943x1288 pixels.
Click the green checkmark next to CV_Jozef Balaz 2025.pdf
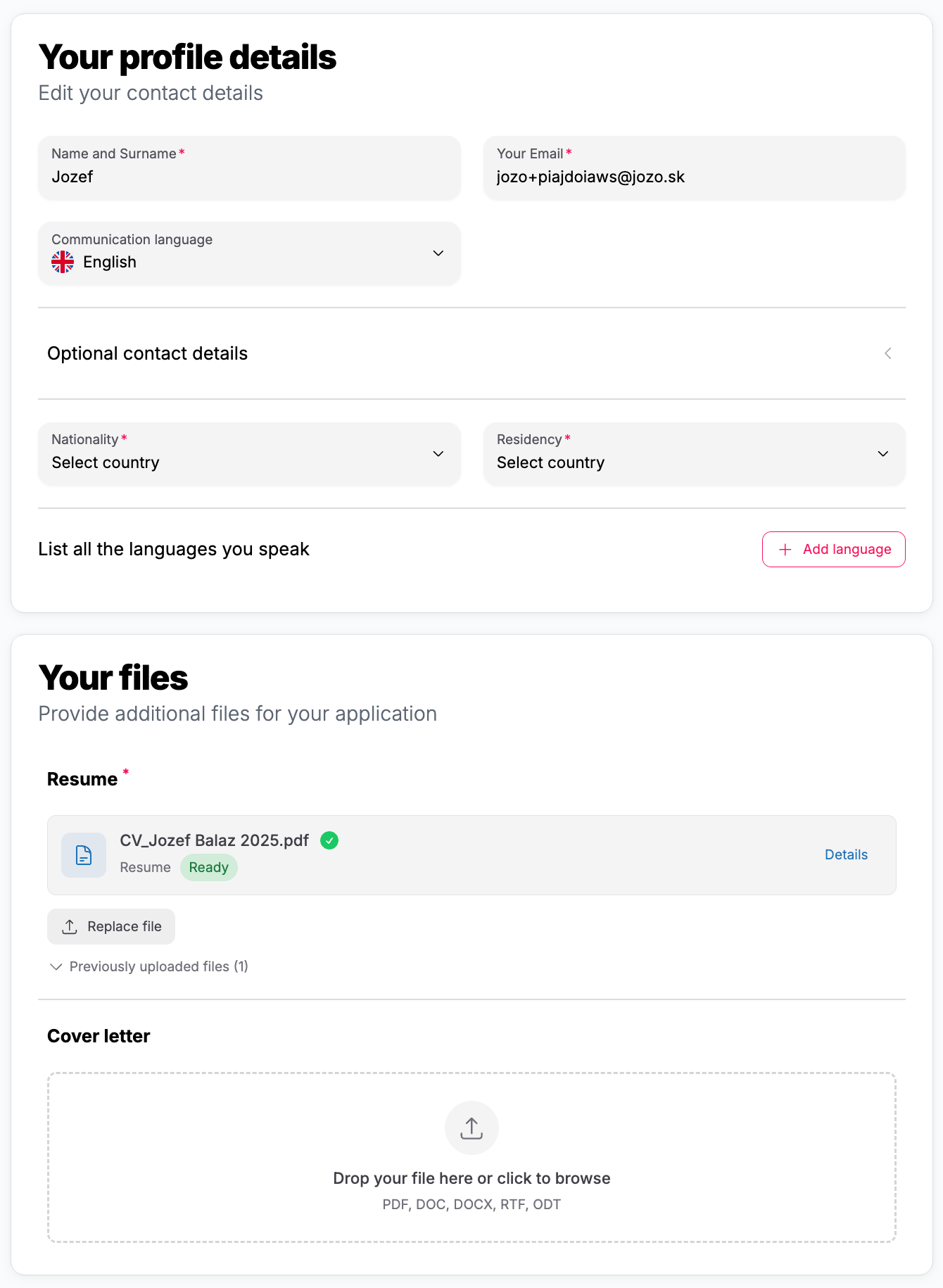[x=329, y=840]
